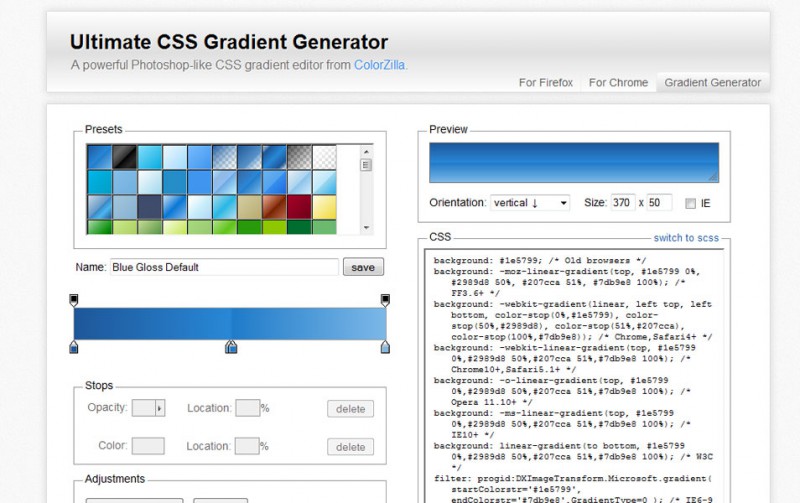Click the left top opacity stop marker
The width and height of the screenshot is (800, 503).
[74, 300]
